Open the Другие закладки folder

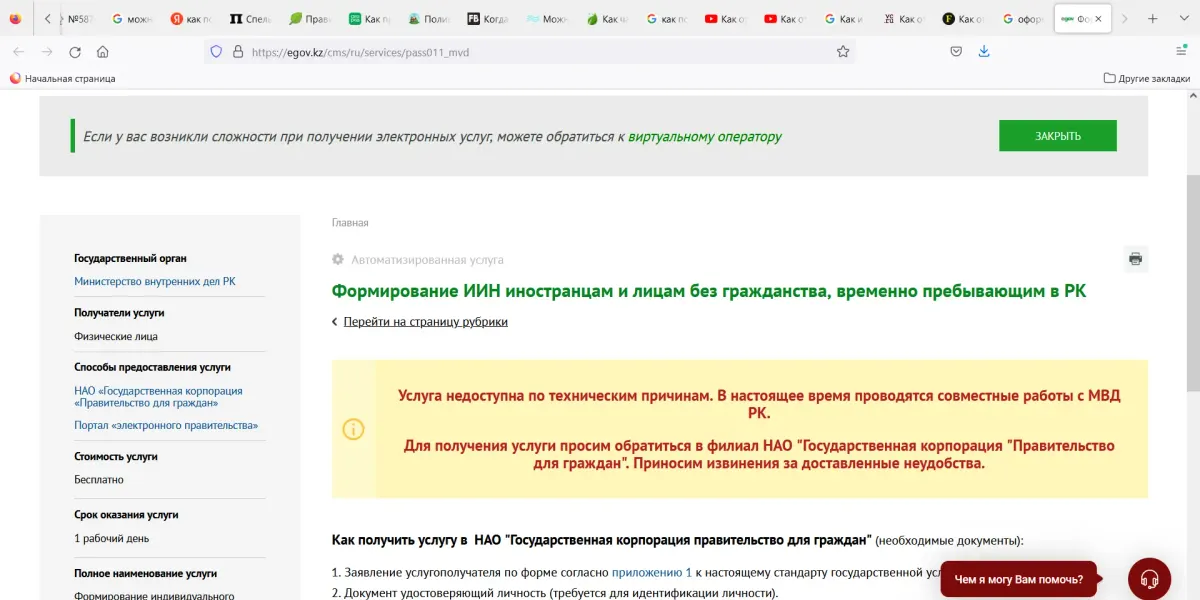1147,78
